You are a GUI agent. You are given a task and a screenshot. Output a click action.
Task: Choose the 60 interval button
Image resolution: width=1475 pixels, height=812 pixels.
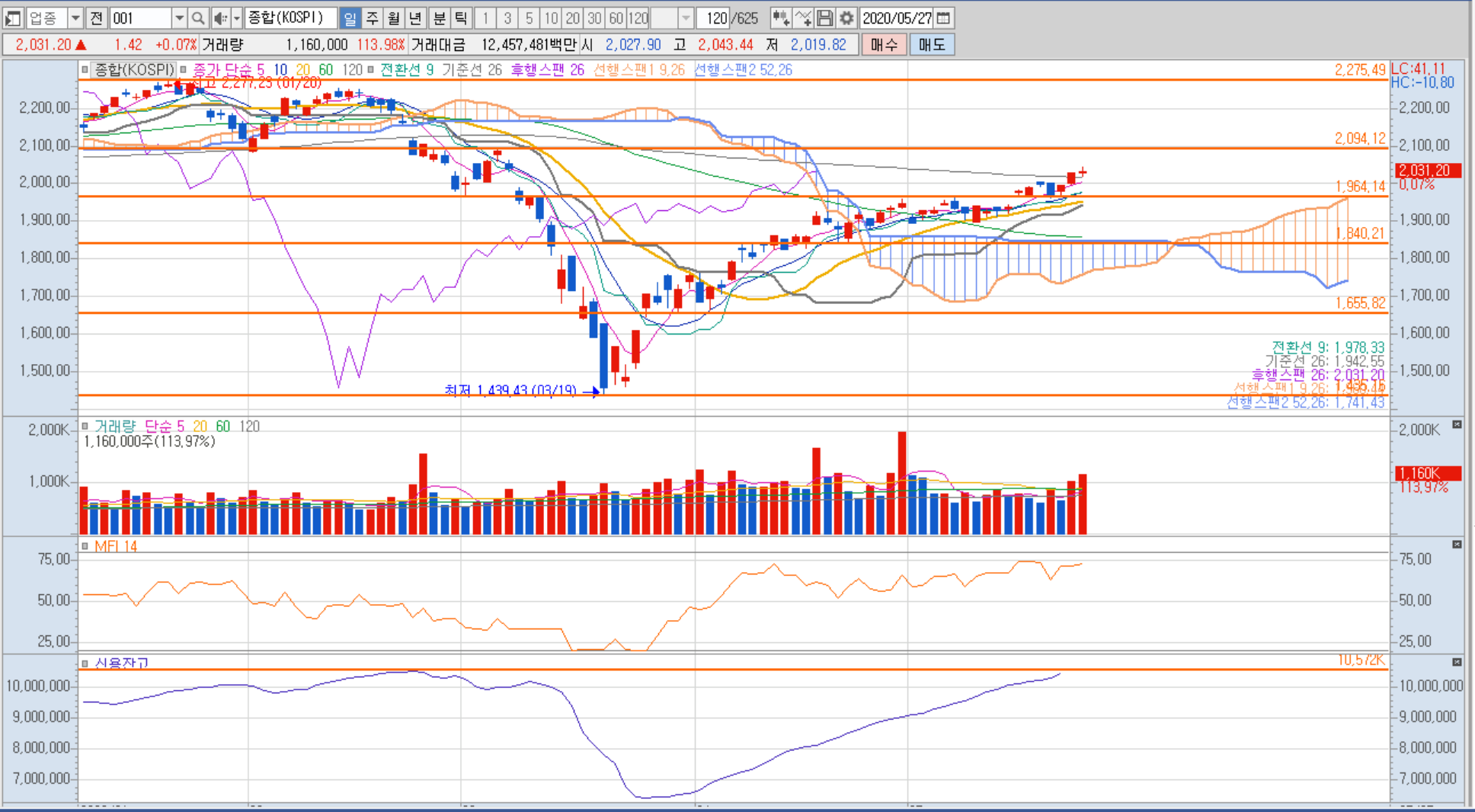pyautogui.click(x=616, y=18)
